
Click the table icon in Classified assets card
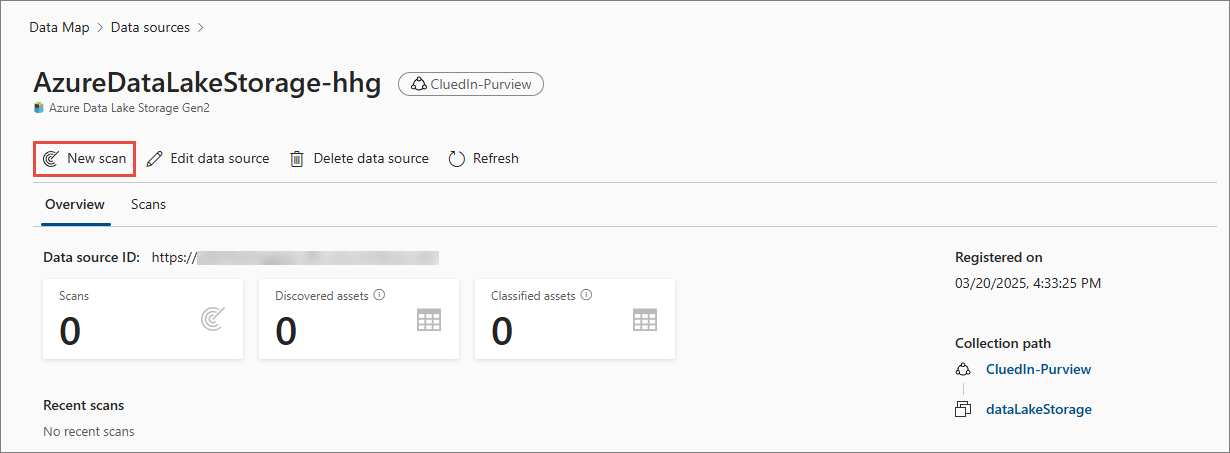pos(644,319)
